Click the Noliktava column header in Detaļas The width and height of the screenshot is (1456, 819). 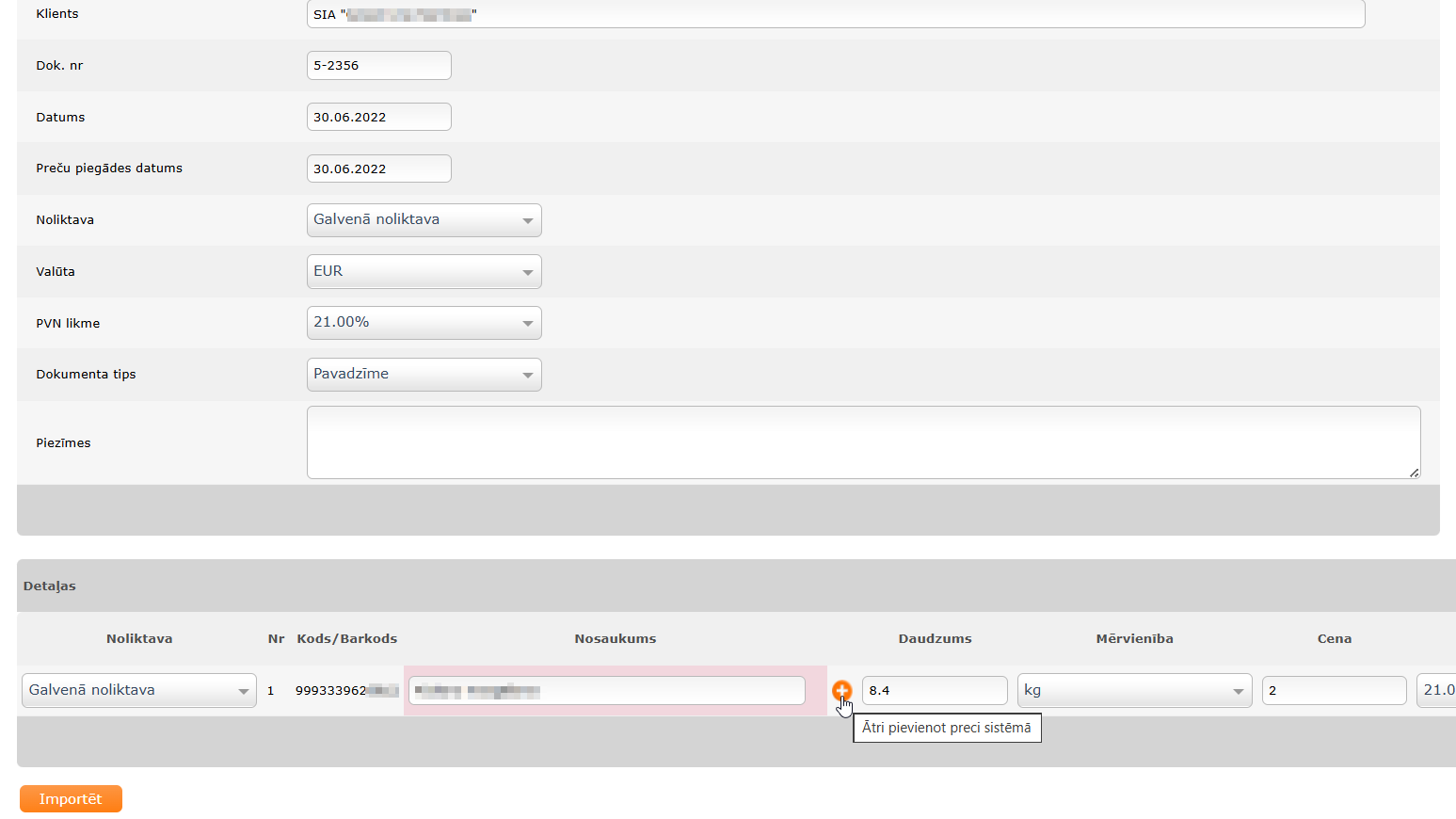coord(139,638)
